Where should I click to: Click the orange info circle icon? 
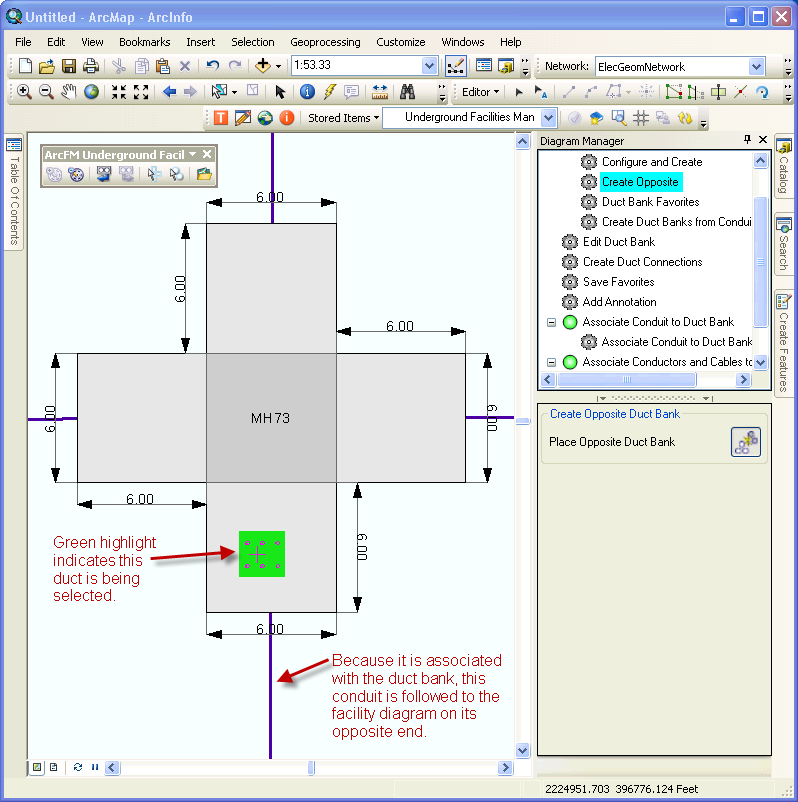click(x=286, y=118)
